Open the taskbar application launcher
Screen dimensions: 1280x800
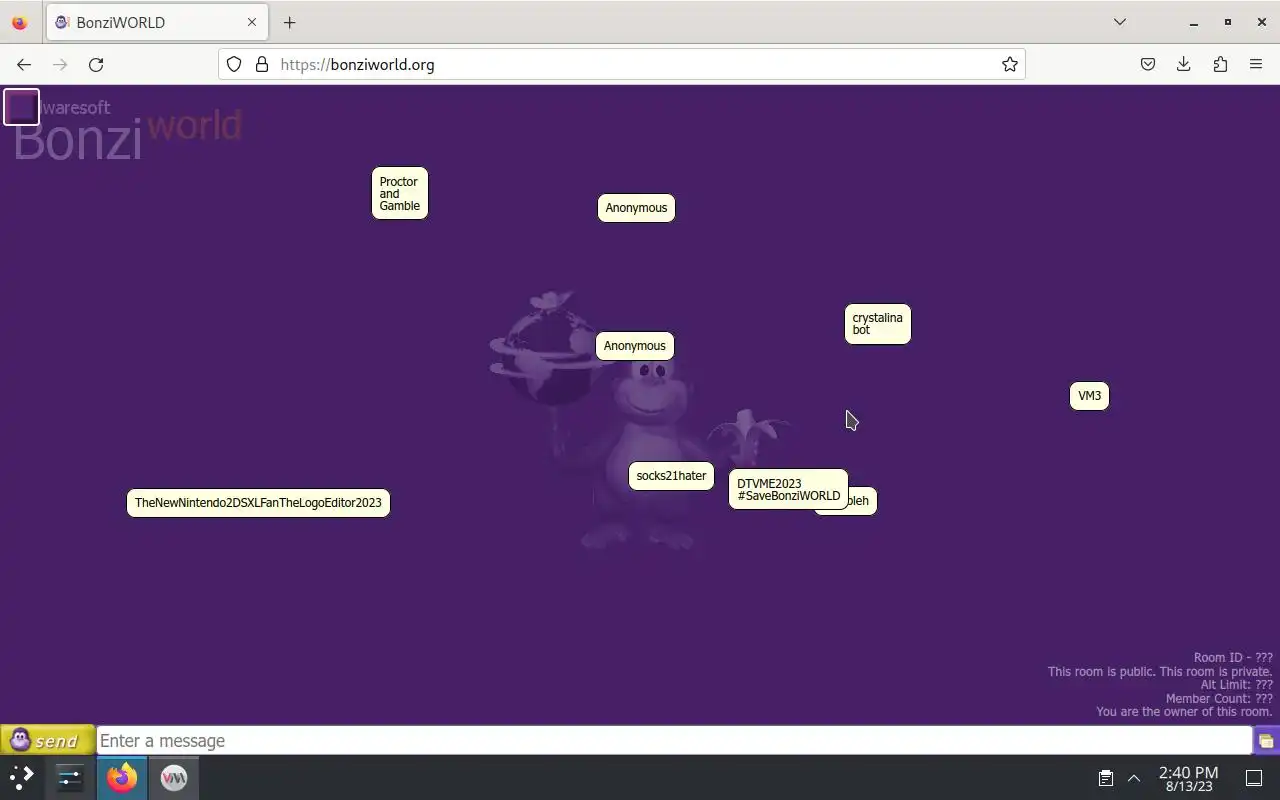(x=22, y=777)
